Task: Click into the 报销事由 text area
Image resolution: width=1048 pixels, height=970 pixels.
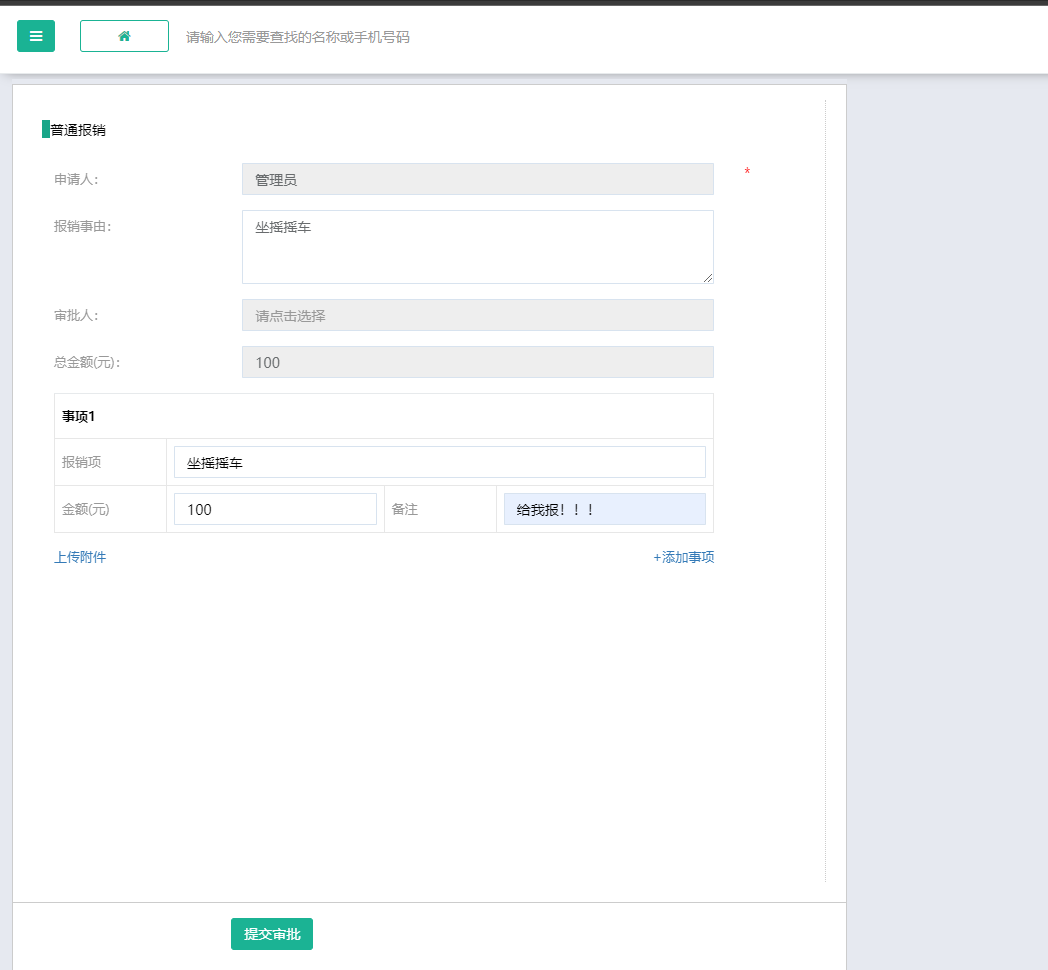Action: point(477,246)
